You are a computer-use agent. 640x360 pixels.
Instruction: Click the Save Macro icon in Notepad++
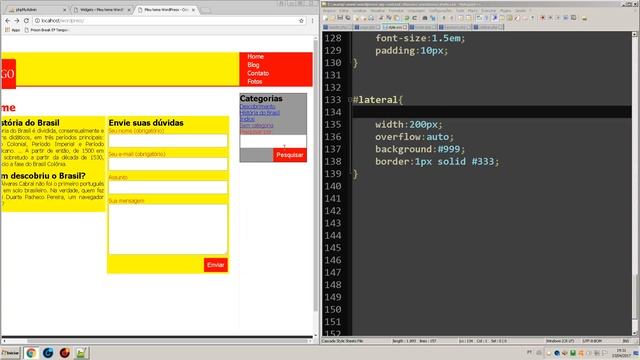pos(573,18)
